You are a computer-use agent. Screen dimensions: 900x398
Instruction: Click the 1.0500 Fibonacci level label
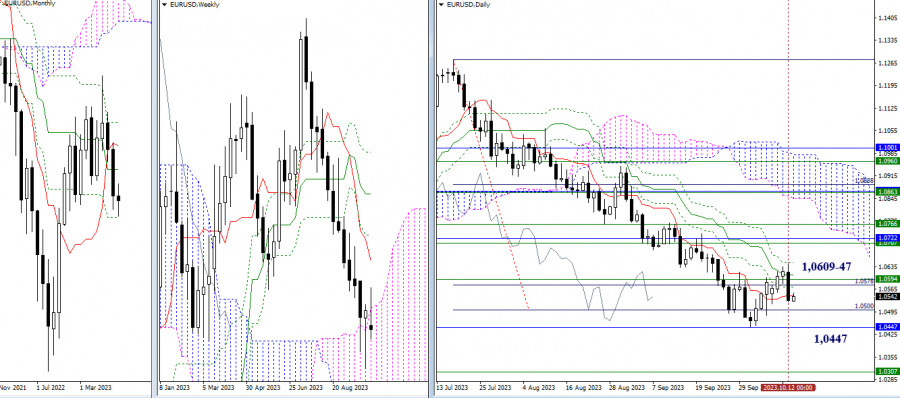coord(864,307)
